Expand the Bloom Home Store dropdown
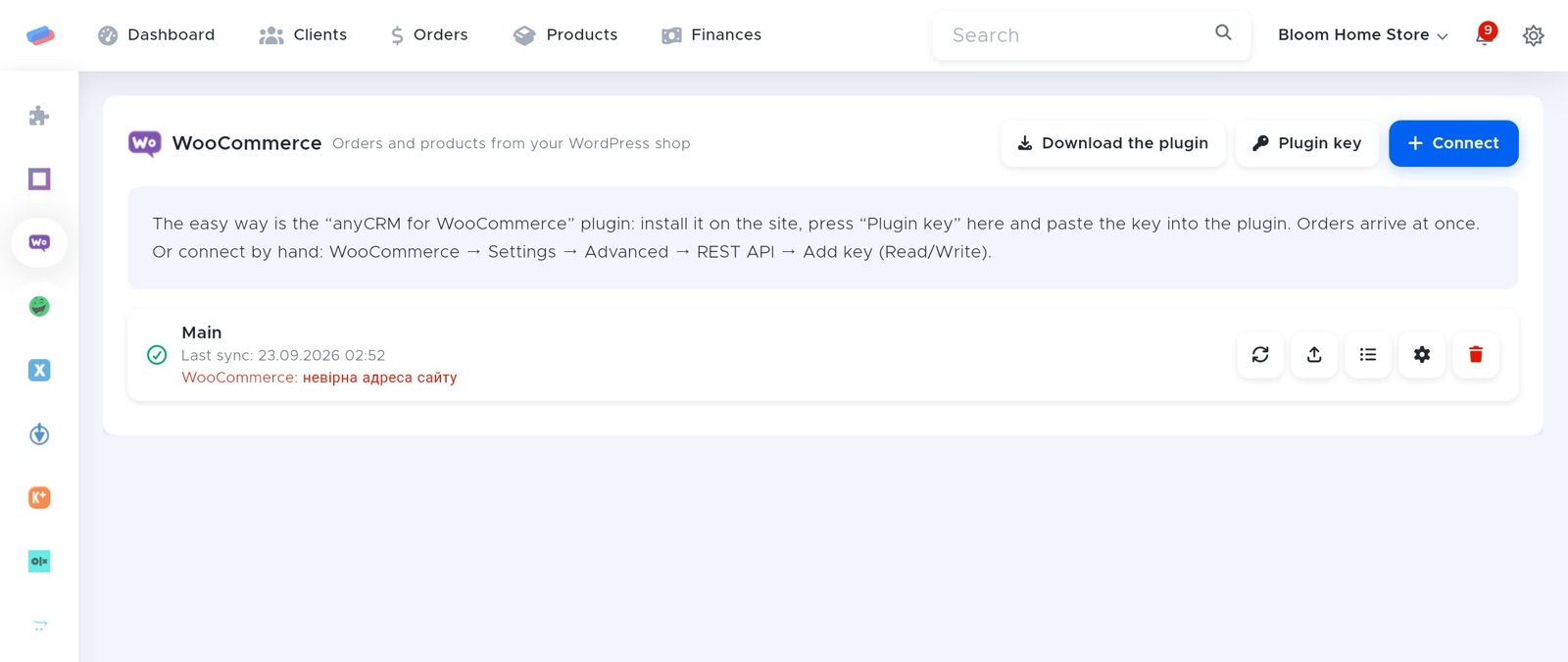Screen dimensions: 1568x662 coord(1362,35)
